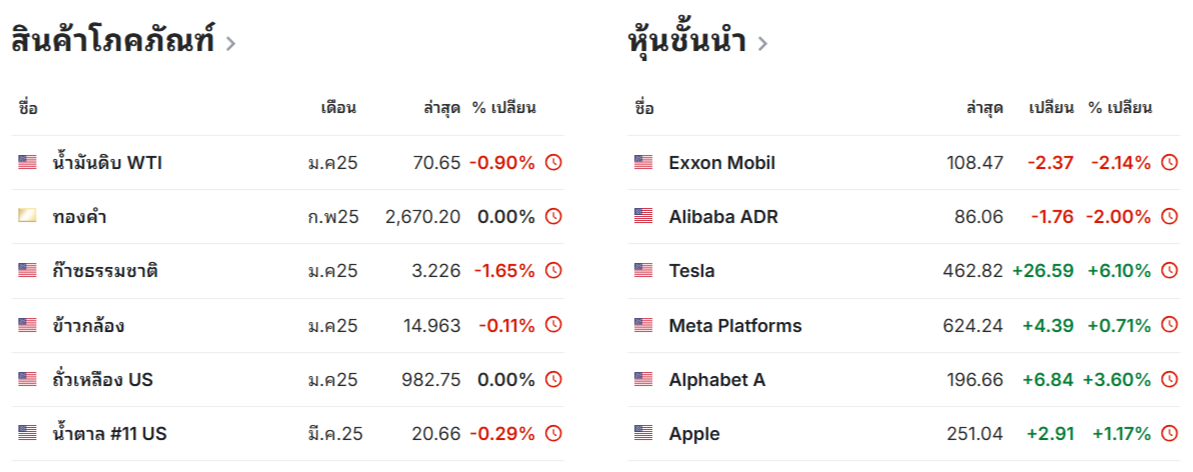Open the Alibaba ADR stock page
This screenshot has width=1193, height=472.
point(724,216)
